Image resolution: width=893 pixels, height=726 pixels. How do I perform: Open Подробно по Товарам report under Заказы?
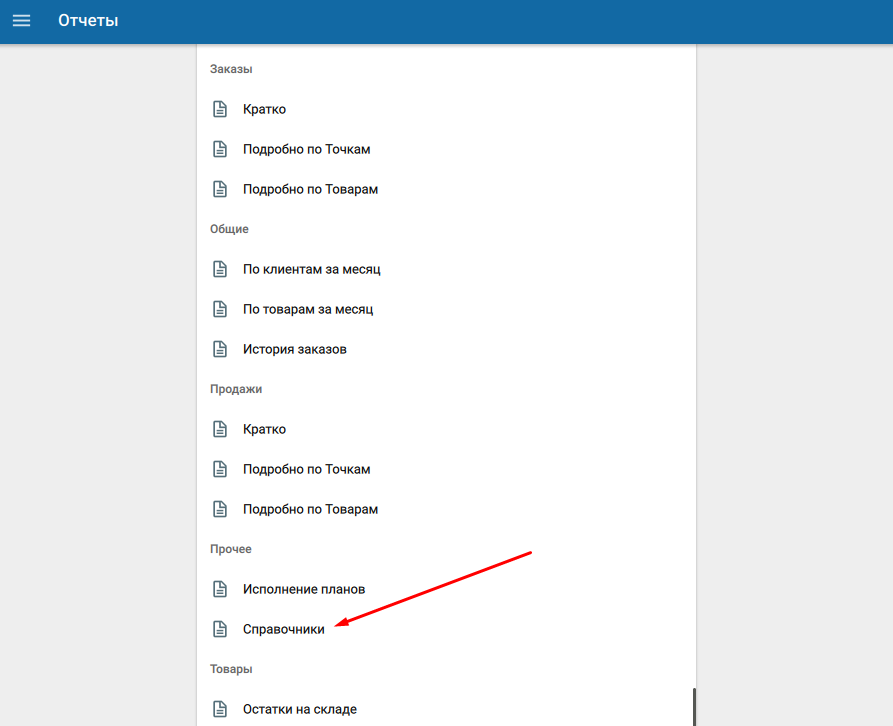click(x=310, y=189)
